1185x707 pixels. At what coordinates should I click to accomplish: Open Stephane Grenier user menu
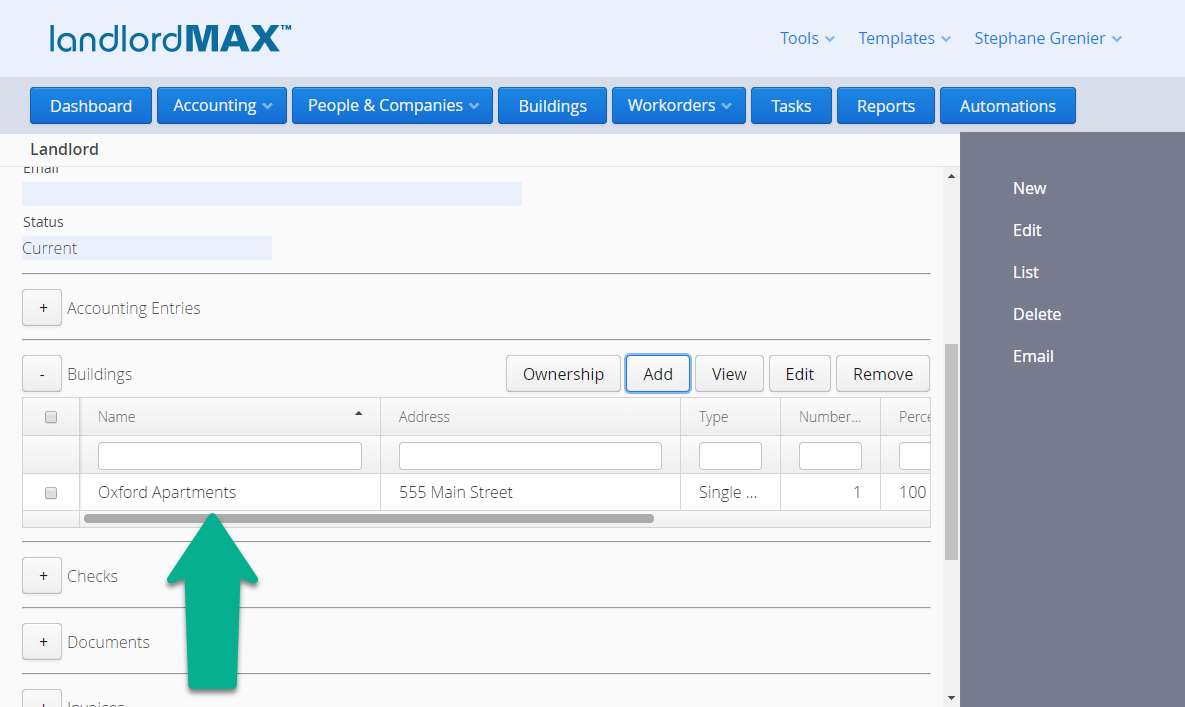(x=1047, y=39)
